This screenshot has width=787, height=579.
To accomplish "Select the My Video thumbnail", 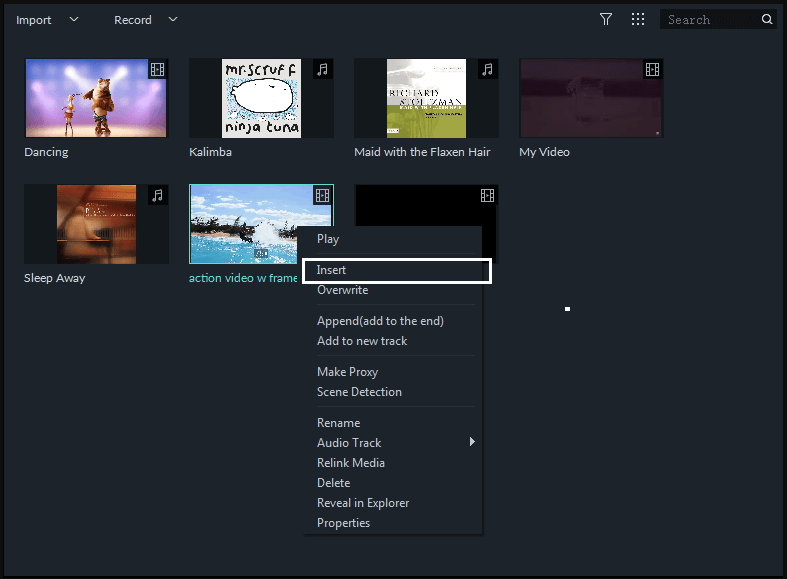I will 591,98.
